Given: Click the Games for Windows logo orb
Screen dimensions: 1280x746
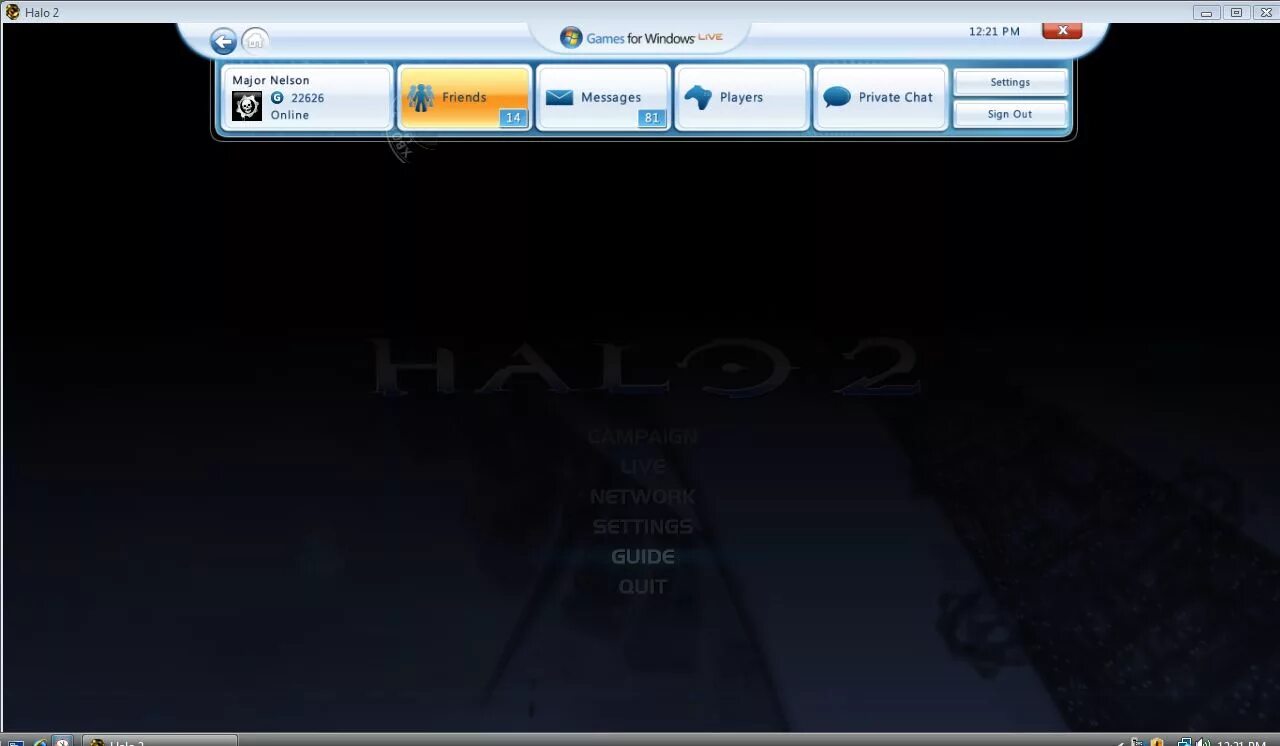Looking at the screenshot, I should point(571,38).
